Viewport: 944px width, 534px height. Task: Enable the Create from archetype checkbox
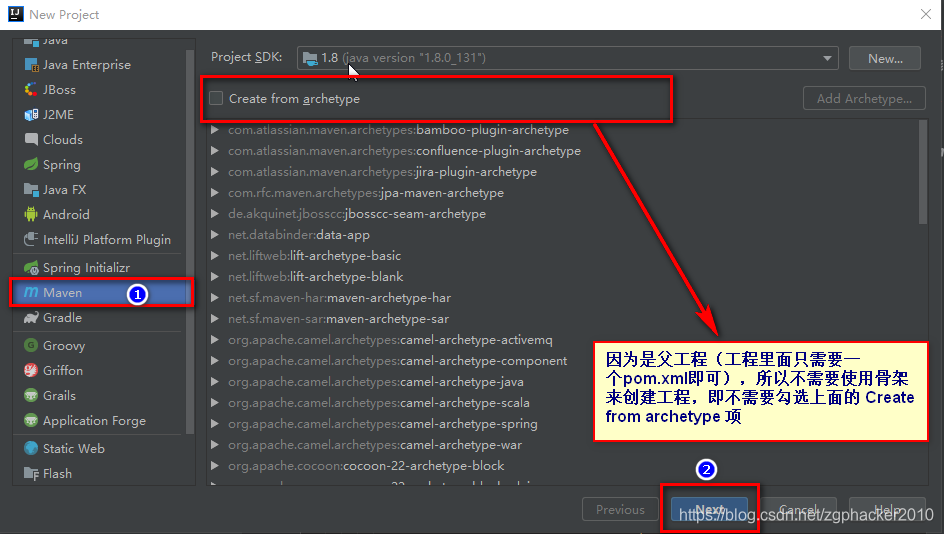click(x=216, y=98)
